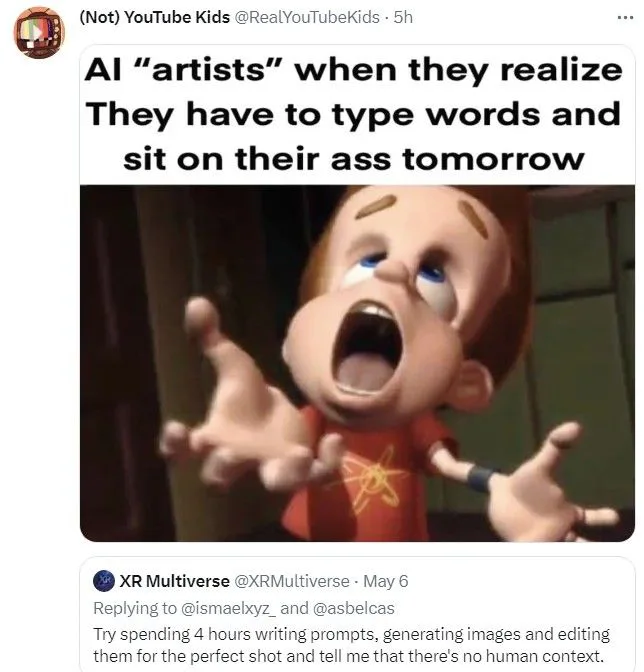Viewport: 644px width, 672px height.
Task: Open the @RealYouTubeKids handle link
Action: coord(306,17)
